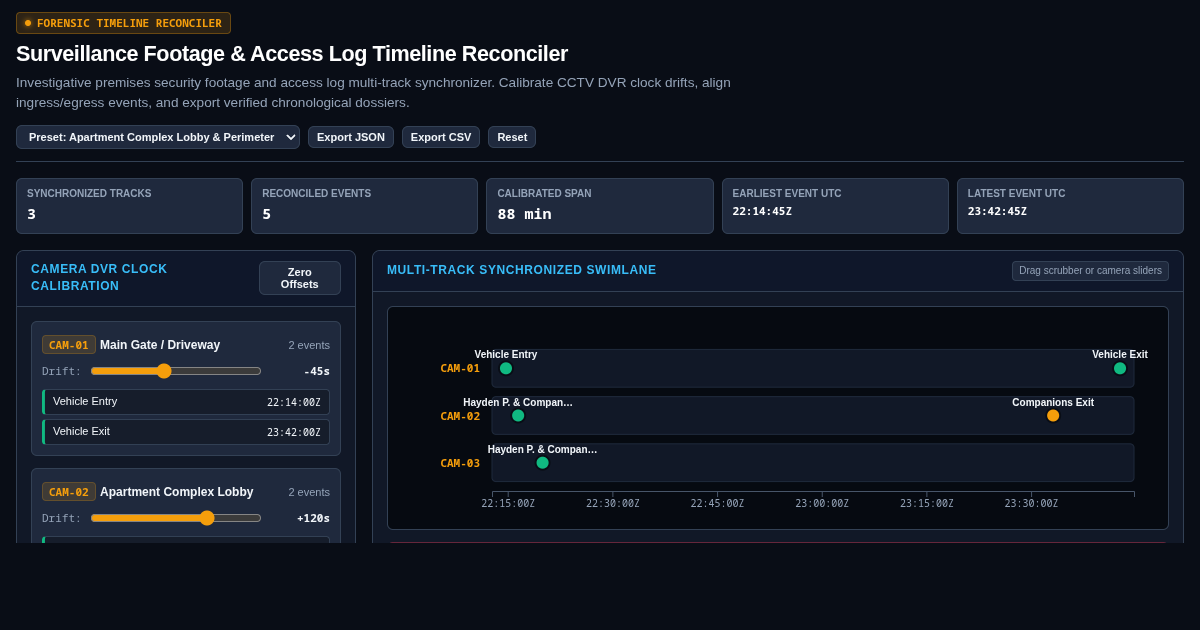1200x630 pixels.
Task: Click the CAM-01 swimlane label
Action: 460,368
